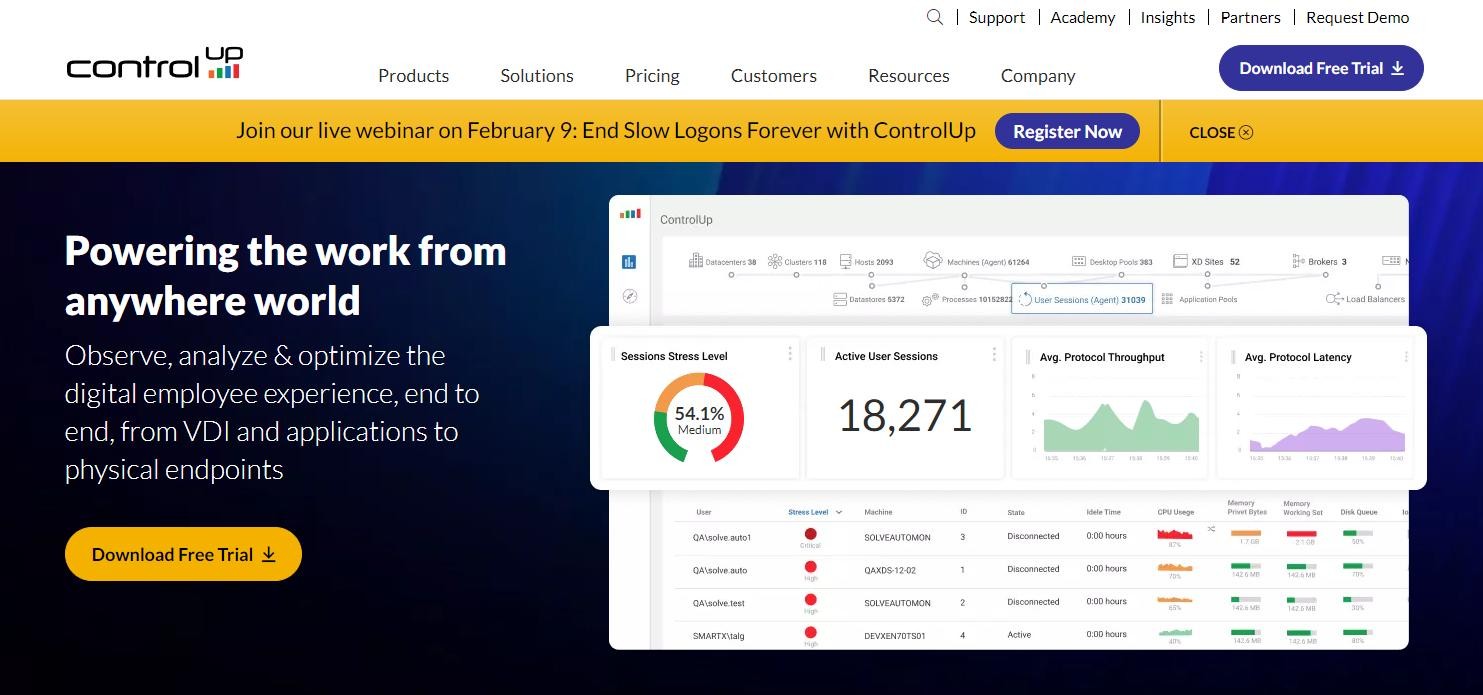1483x695 pixels.
Task: Open Sessions Stress Level widget options menu
Action: pyautogui.click(x=790, y=354)
